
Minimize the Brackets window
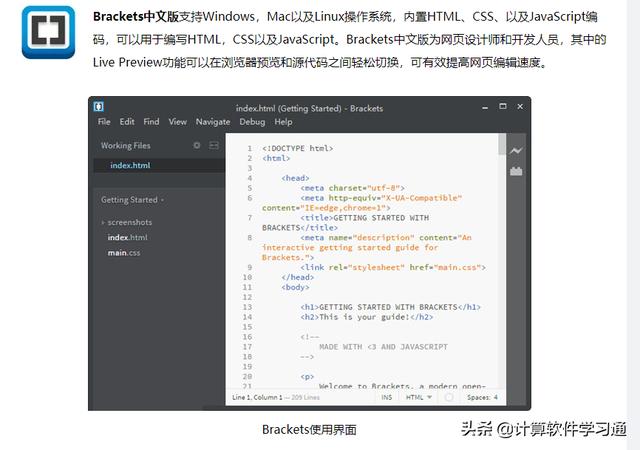tap(485, 107)
